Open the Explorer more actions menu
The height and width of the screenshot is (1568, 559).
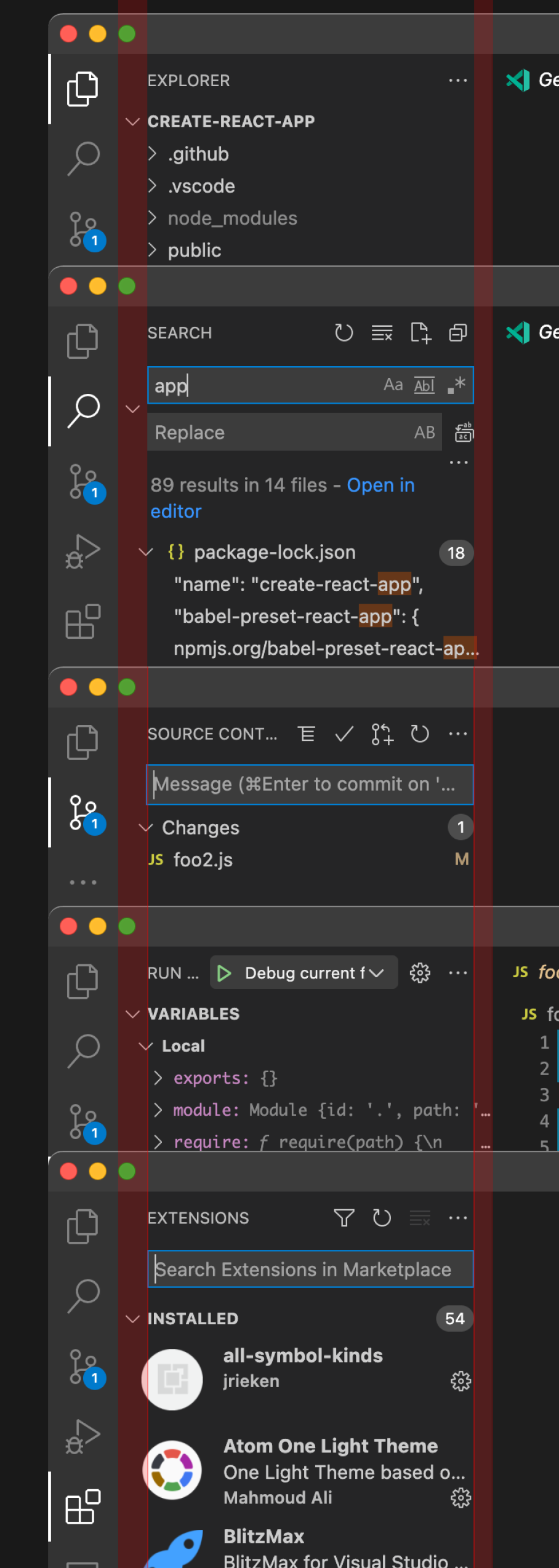[458, 81]
